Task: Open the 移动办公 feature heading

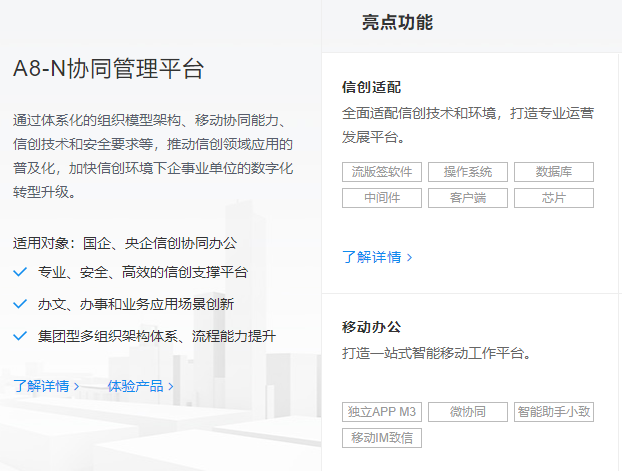Action: 371,328
